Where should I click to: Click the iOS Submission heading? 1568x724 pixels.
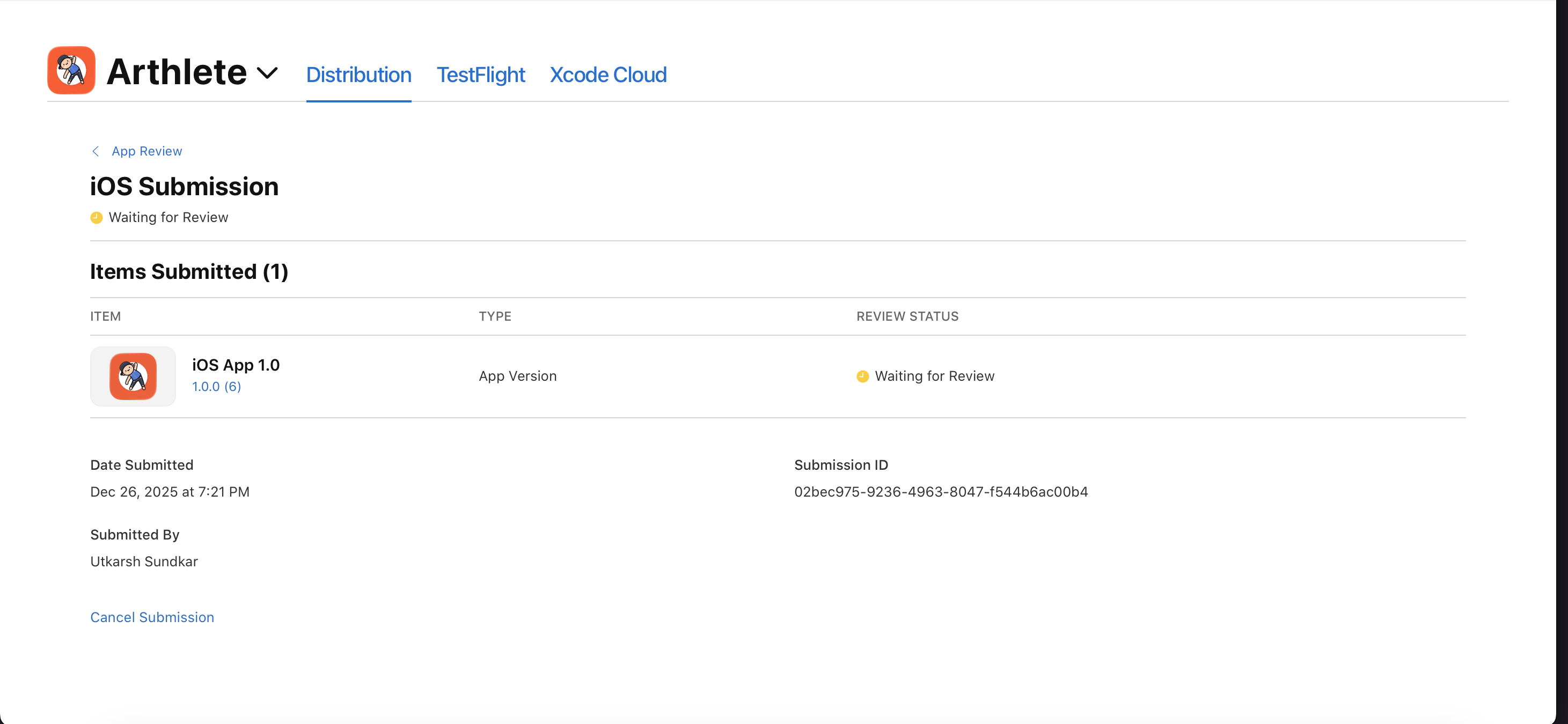coord(184,187)
